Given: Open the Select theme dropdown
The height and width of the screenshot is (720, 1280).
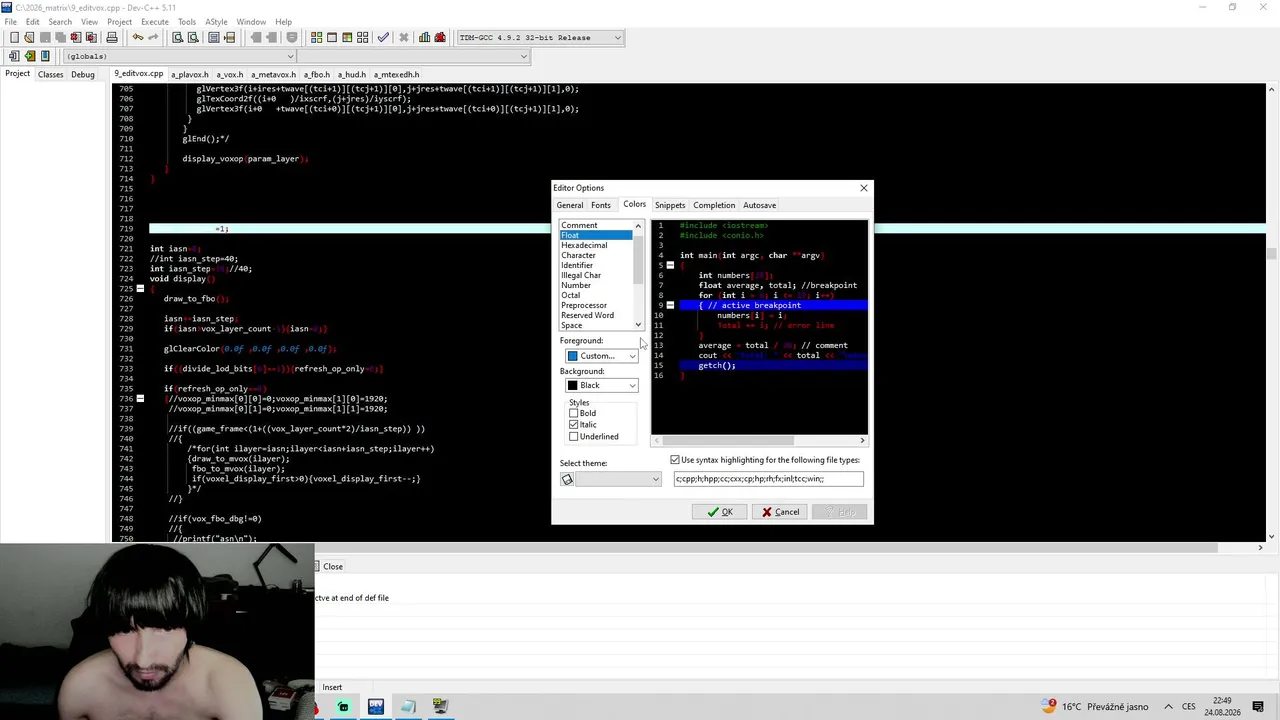Looking at the screenshot, I should tap(618, 480).
